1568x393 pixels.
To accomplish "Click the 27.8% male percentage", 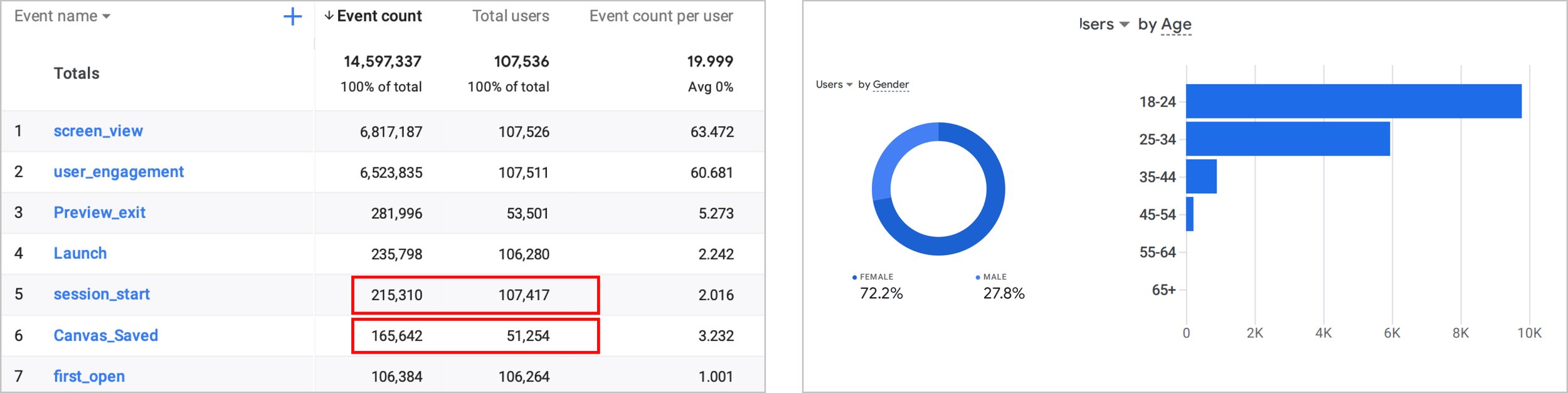I will click(x=1004, y=293).
